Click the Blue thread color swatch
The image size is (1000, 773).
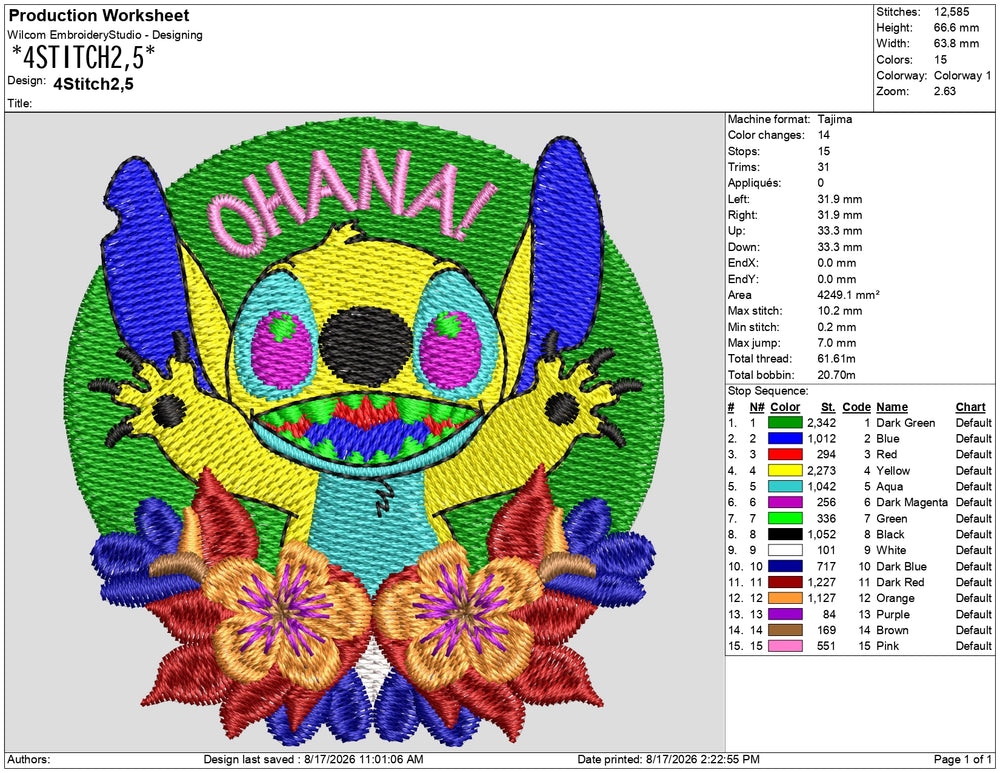tap(785, 439)
